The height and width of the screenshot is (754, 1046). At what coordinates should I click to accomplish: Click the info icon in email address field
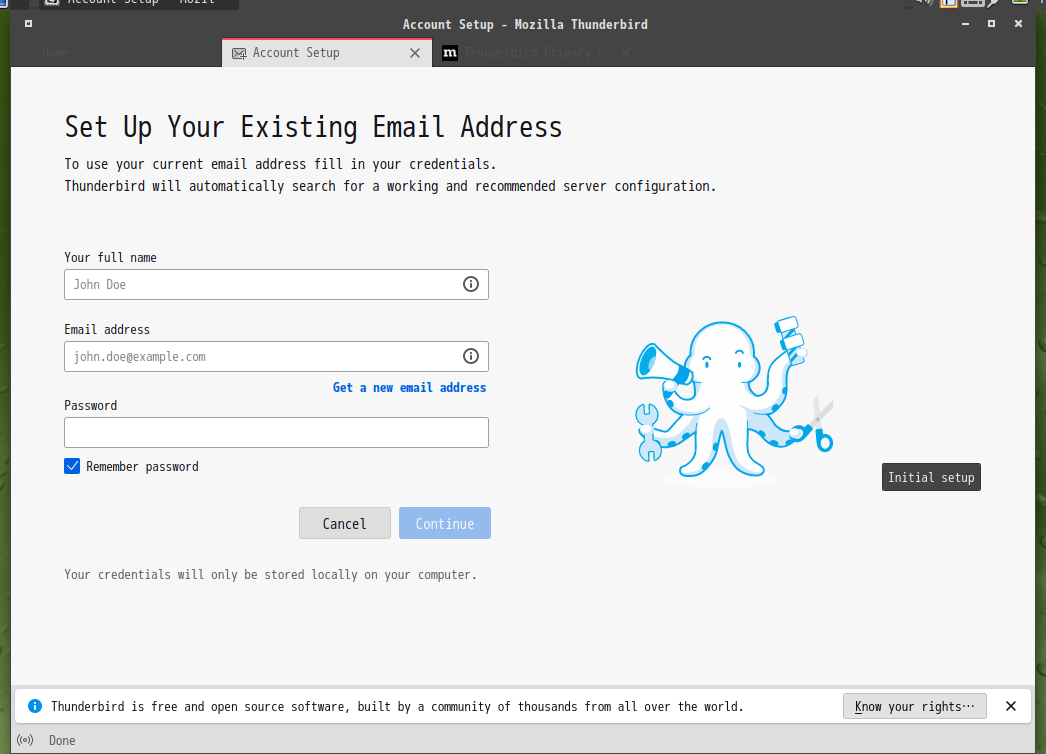pyautogui.click(x=471, y=356)
